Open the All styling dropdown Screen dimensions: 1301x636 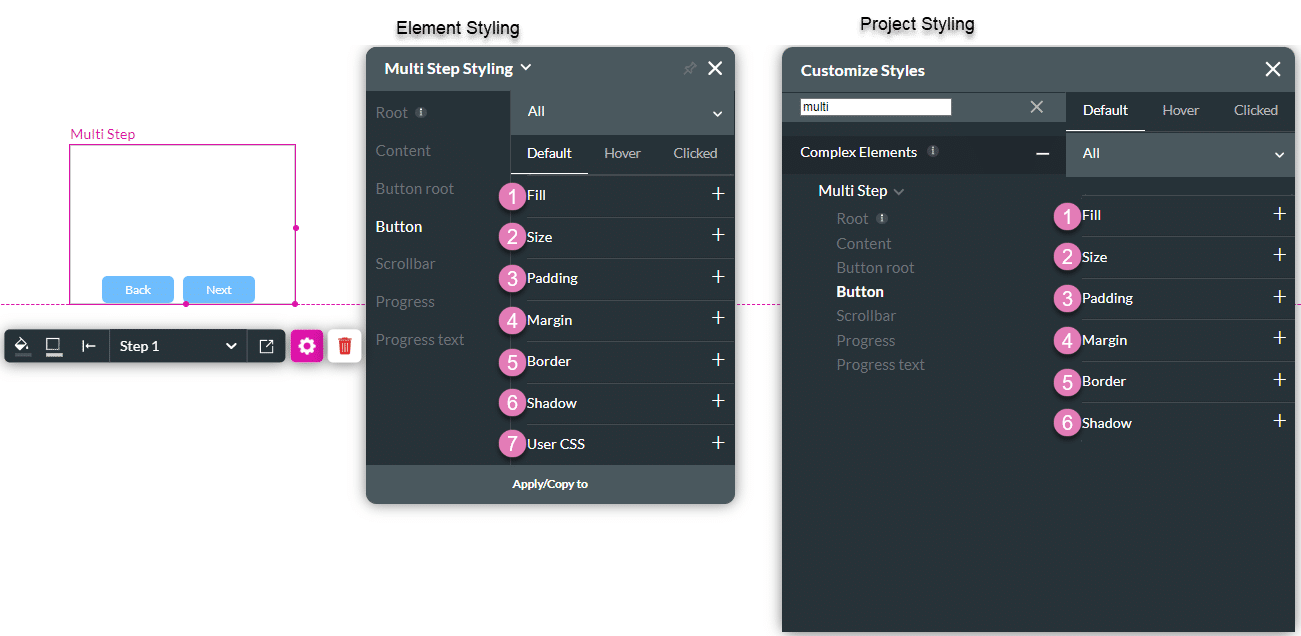point(621,111)
